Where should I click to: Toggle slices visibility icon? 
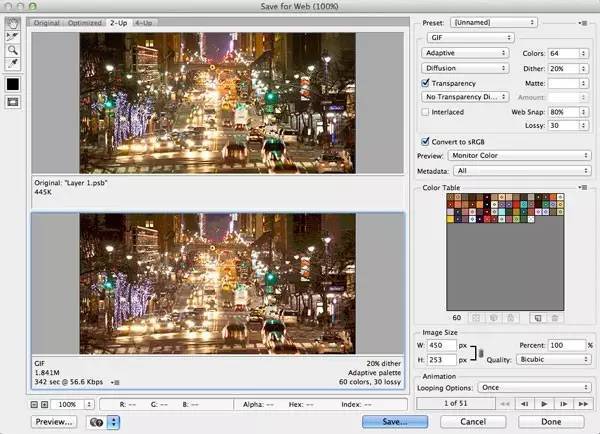point(14,102)
